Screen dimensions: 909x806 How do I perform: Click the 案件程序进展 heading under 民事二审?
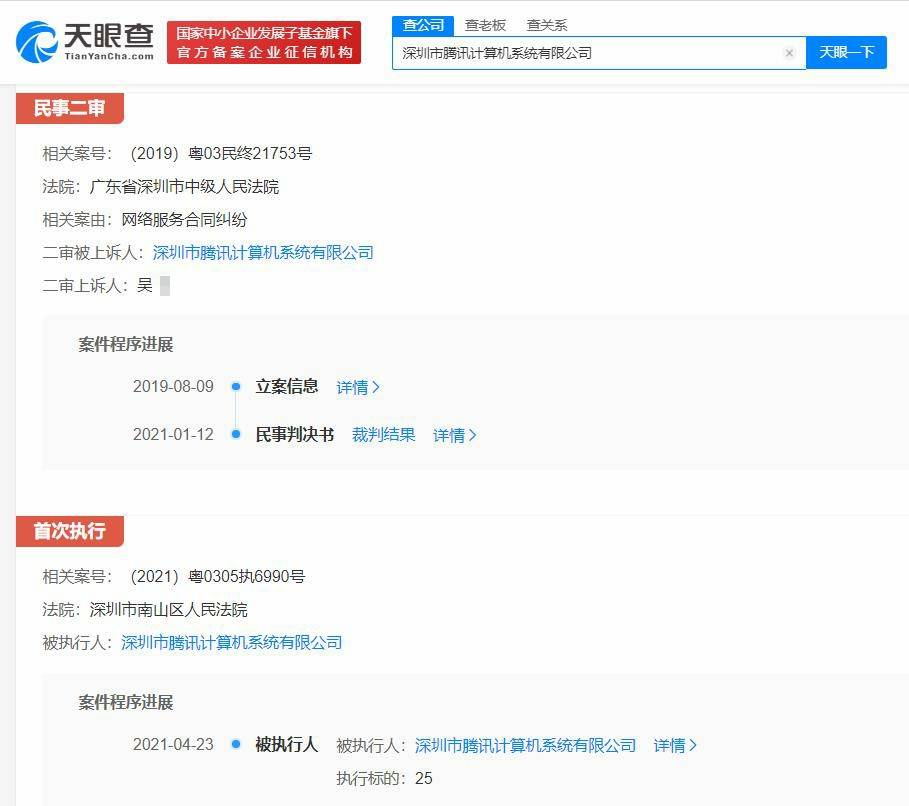click(126, 344)
